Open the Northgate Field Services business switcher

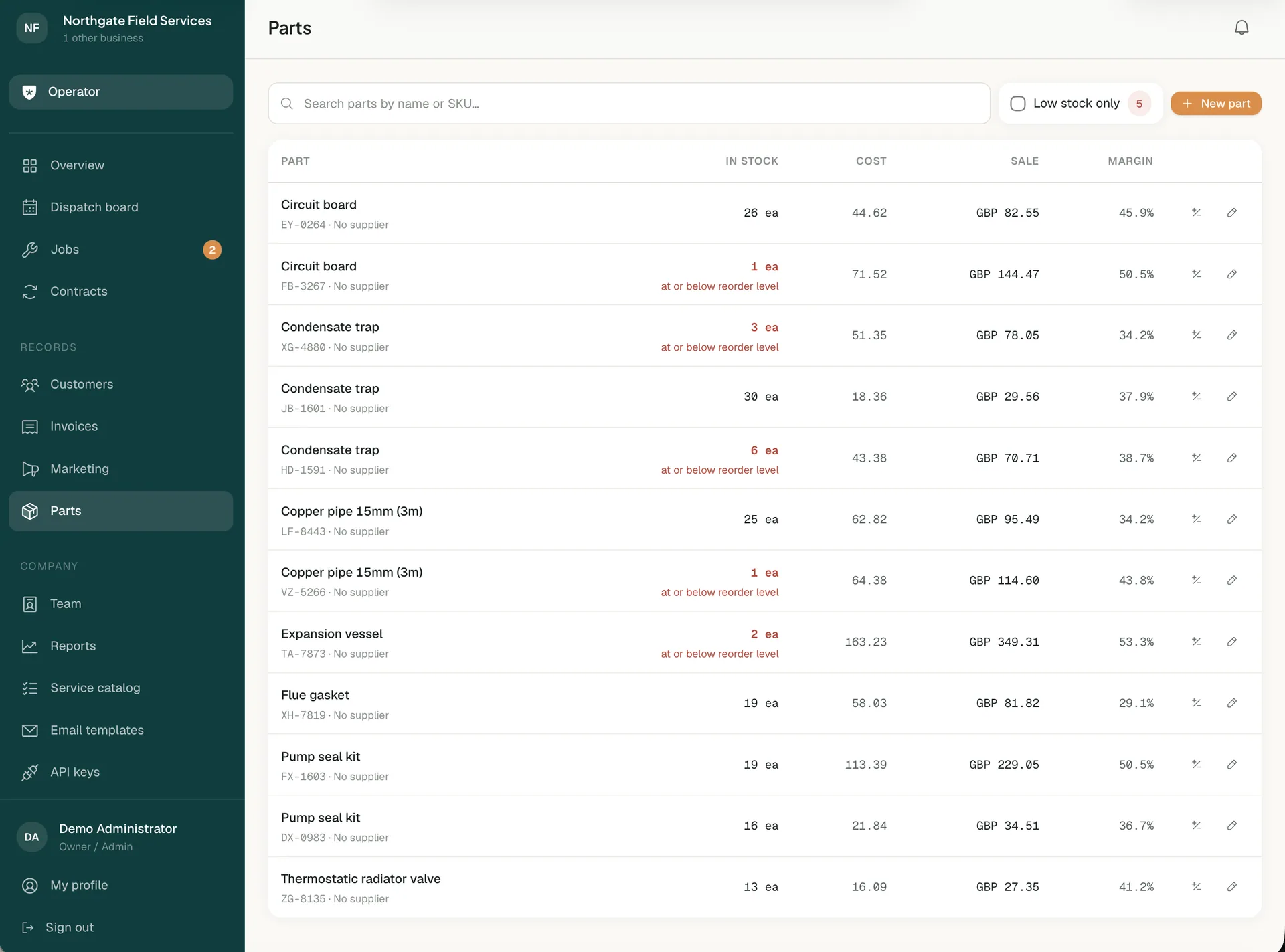pos(121,28)
